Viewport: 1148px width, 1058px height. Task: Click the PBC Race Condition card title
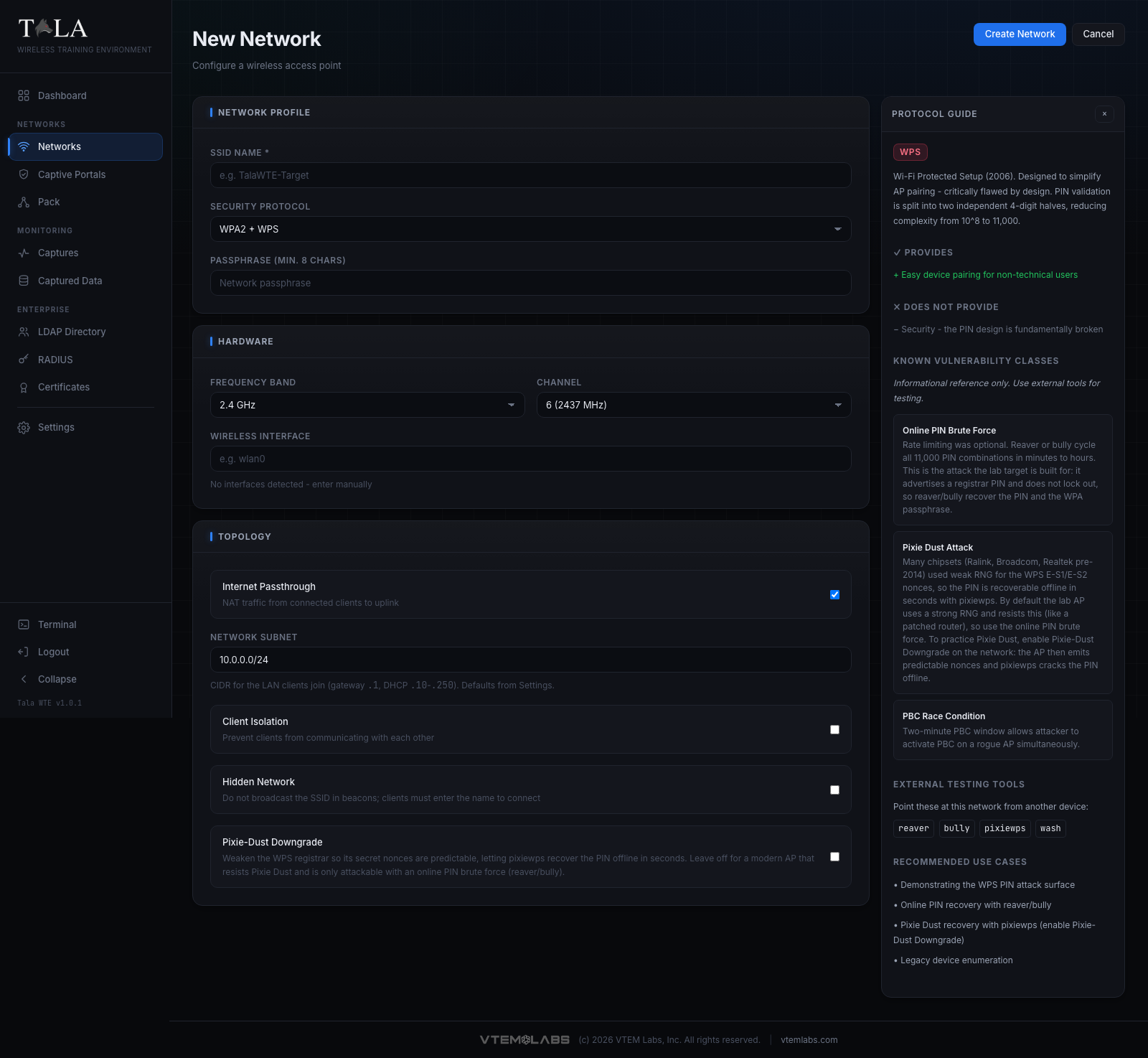point(944,716)
